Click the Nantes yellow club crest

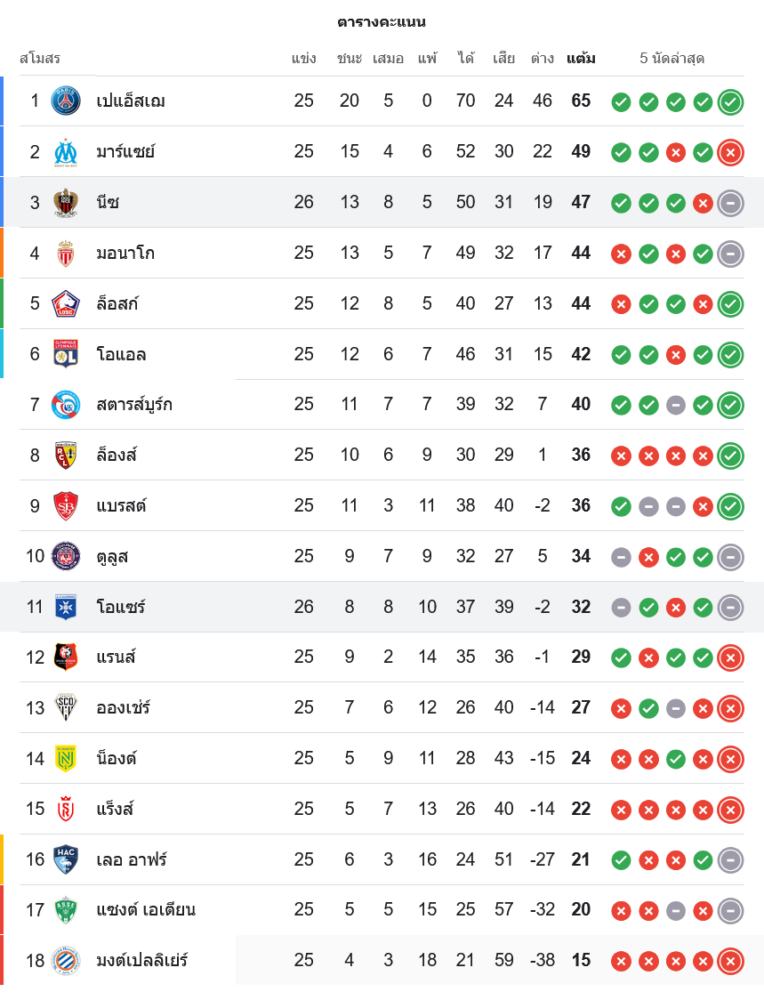[66, 758]
